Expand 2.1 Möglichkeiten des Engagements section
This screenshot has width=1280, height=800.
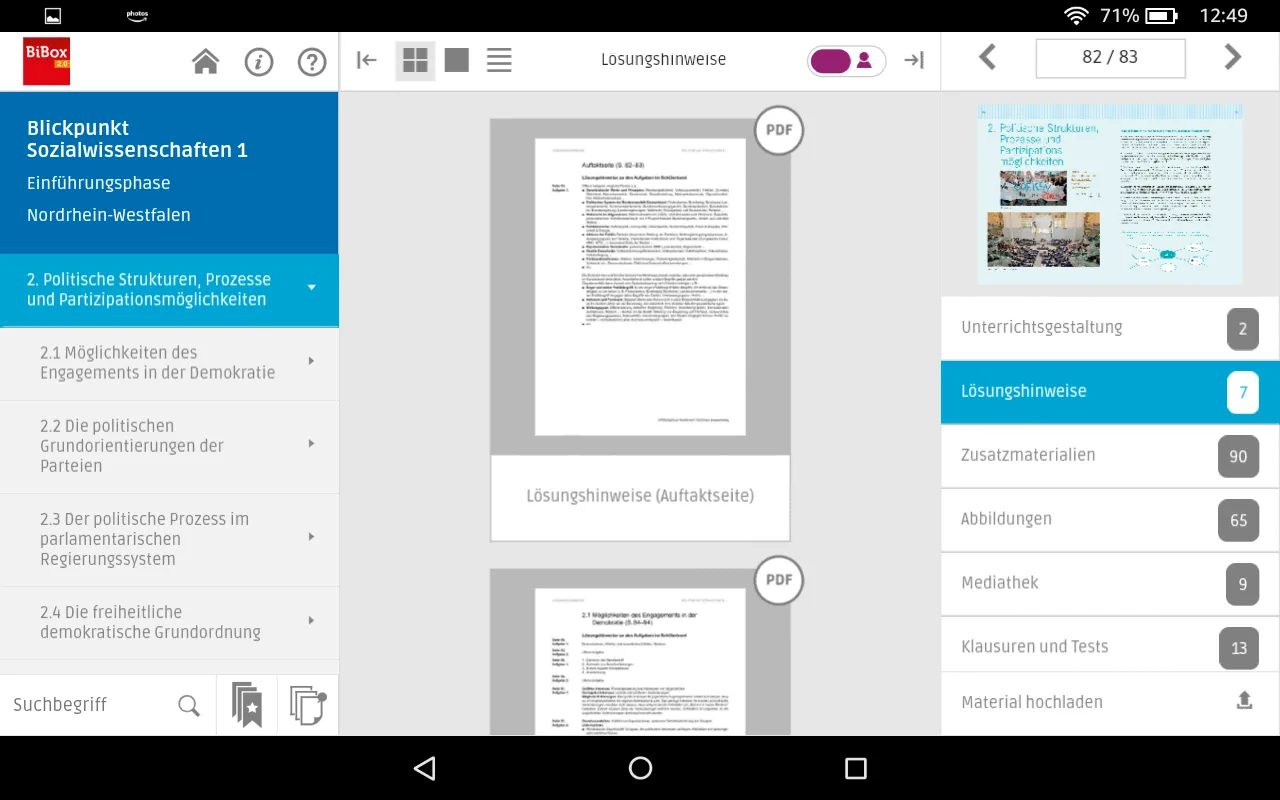pos(311,362)
